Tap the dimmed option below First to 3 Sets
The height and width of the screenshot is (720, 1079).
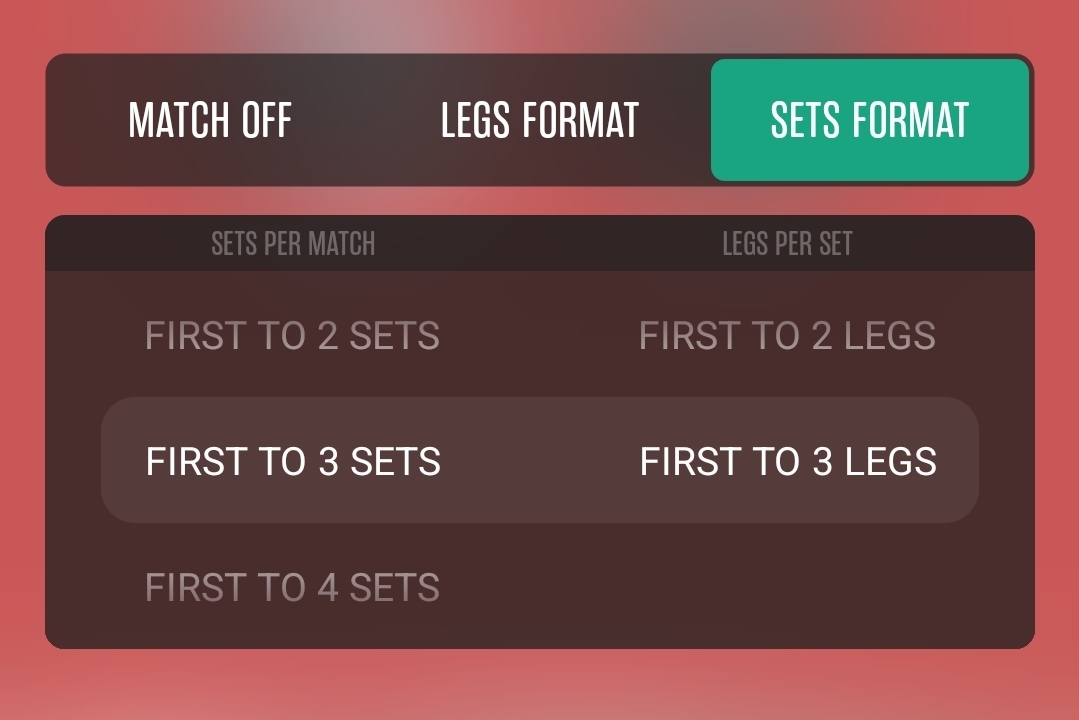[x=292, y=588]
